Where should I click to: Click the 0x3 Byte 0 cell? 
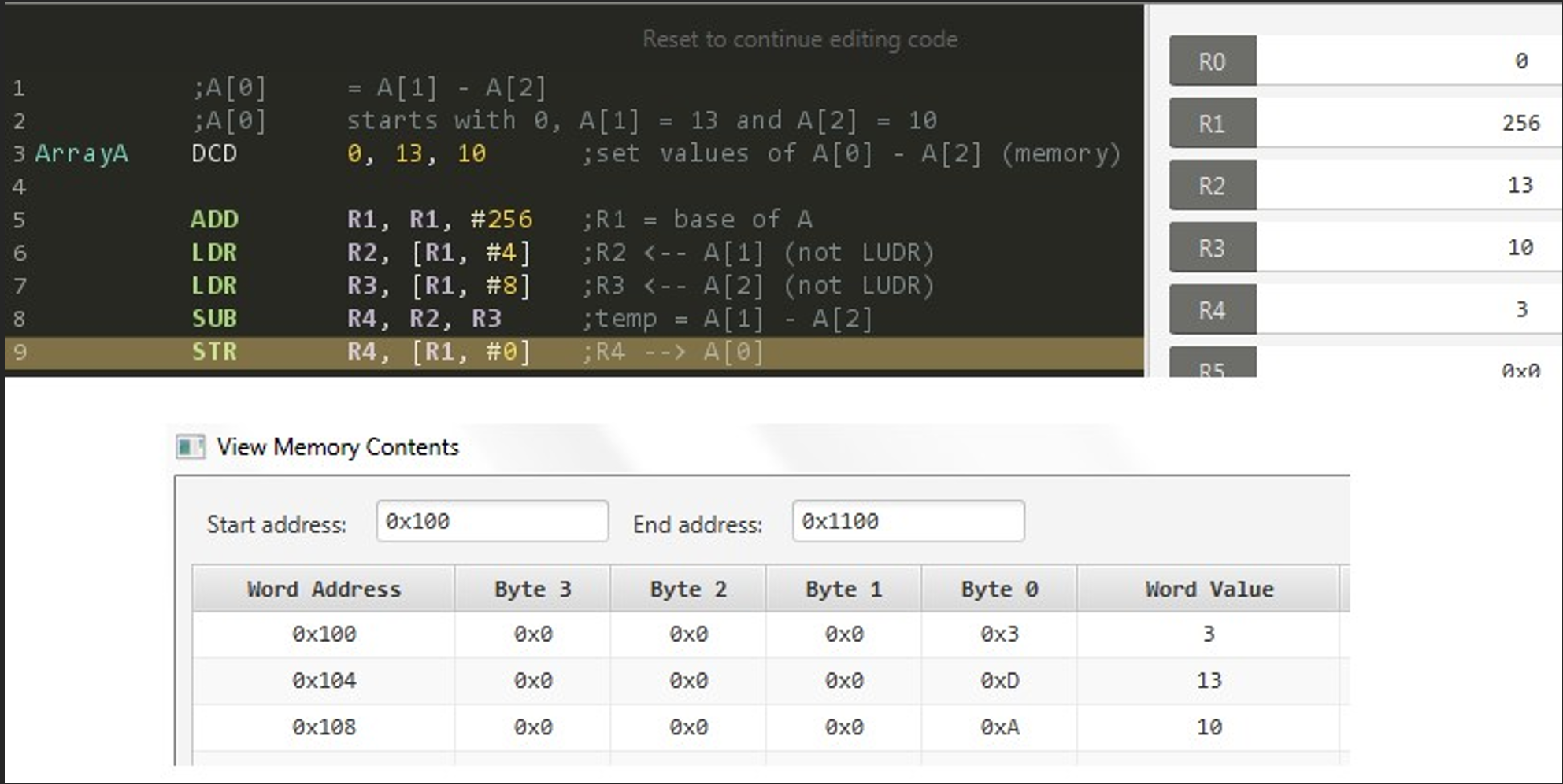pyautogui.click(x=999, y=634)
